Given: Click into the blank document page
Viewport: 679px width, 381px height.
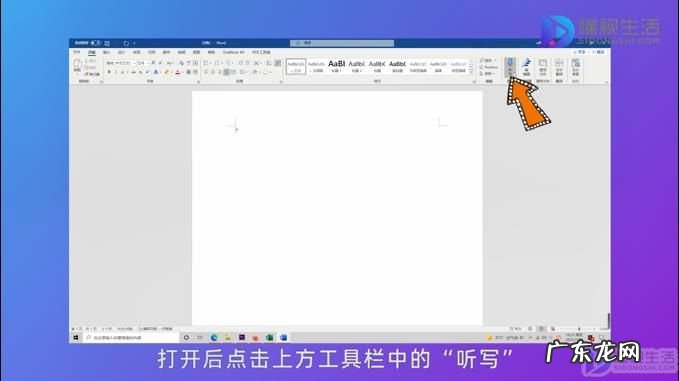Looking at the screenshot, I should [337, 208].
